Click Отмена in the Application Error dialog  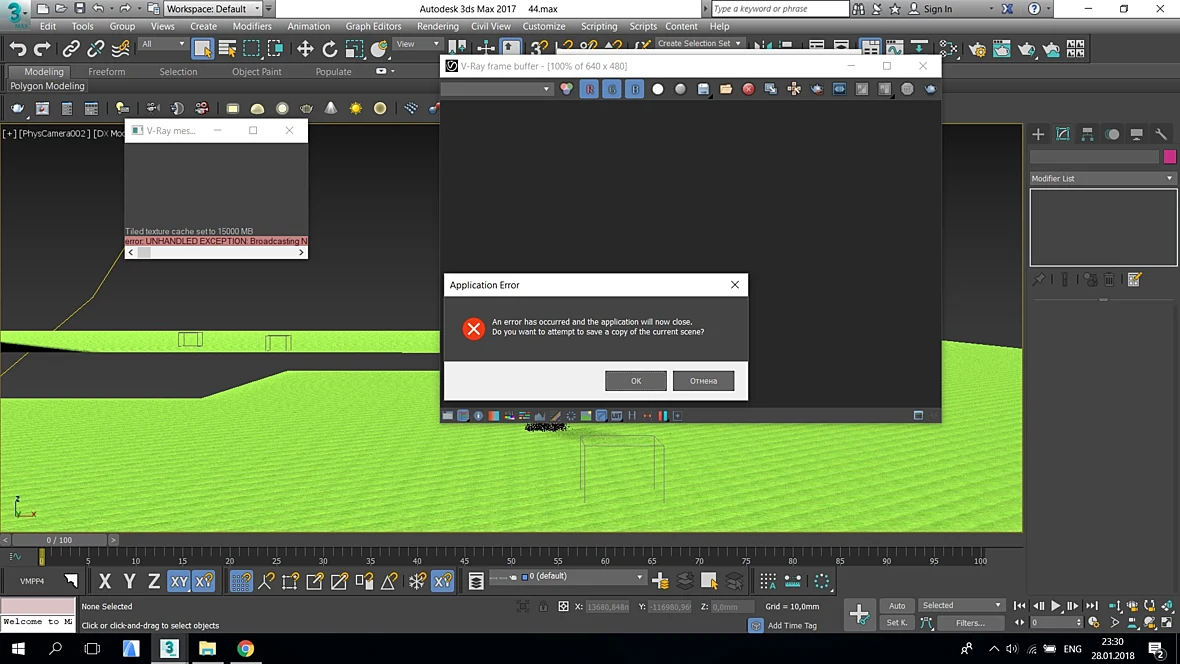pyautogui.click(x=704, y=381)
